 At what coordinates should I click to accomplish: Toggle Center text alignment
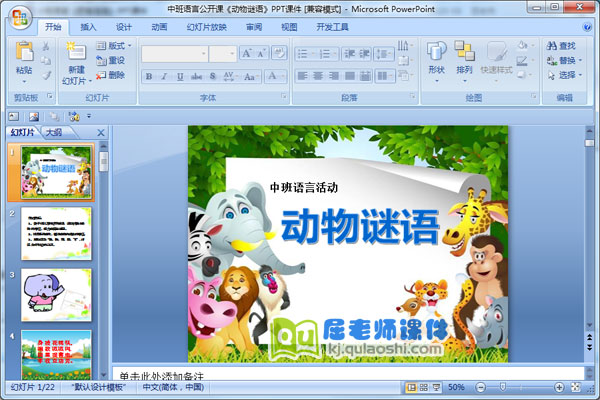(318, 76)
